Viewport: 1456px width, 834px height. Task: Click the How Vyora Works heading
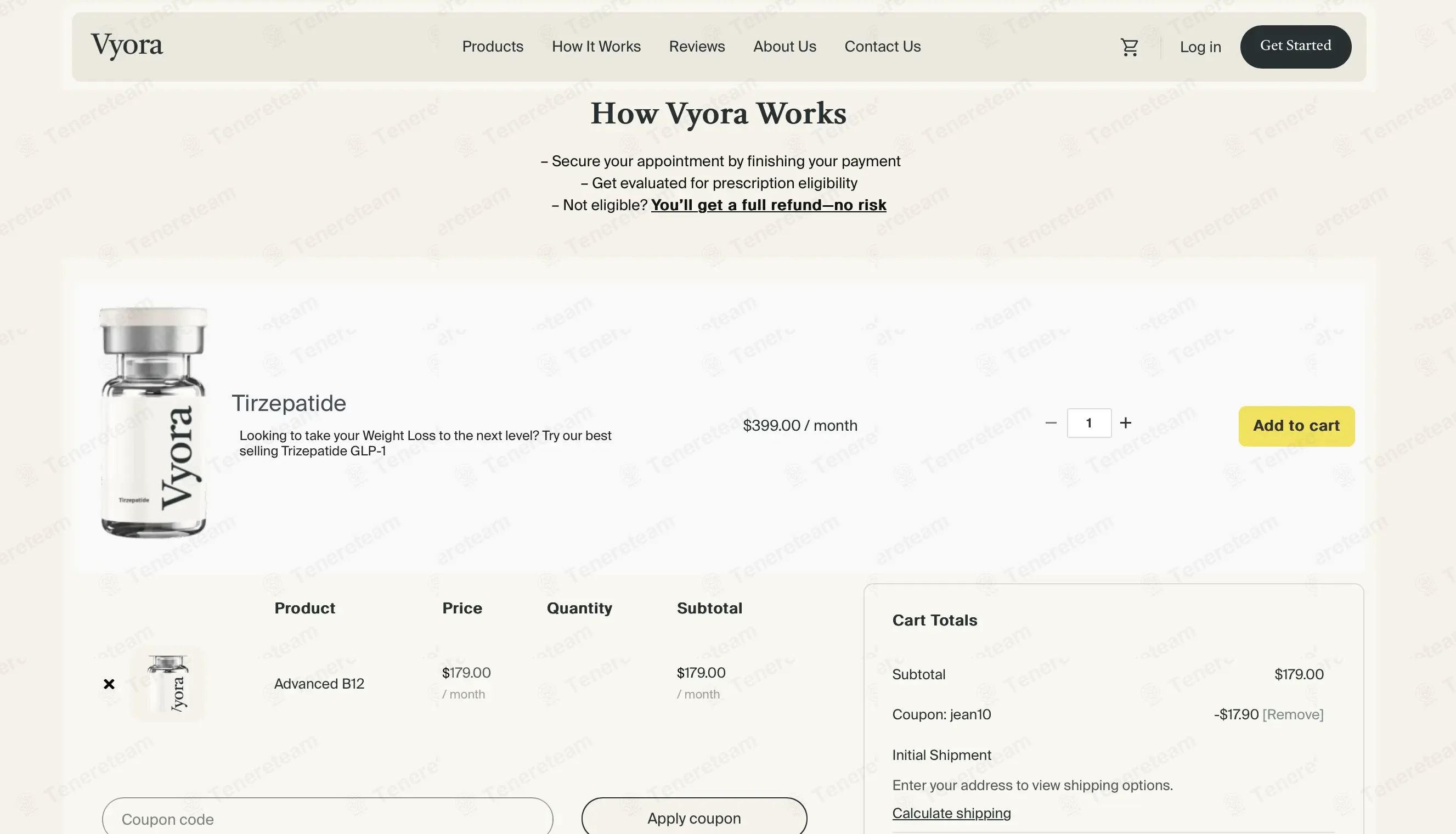719,114
